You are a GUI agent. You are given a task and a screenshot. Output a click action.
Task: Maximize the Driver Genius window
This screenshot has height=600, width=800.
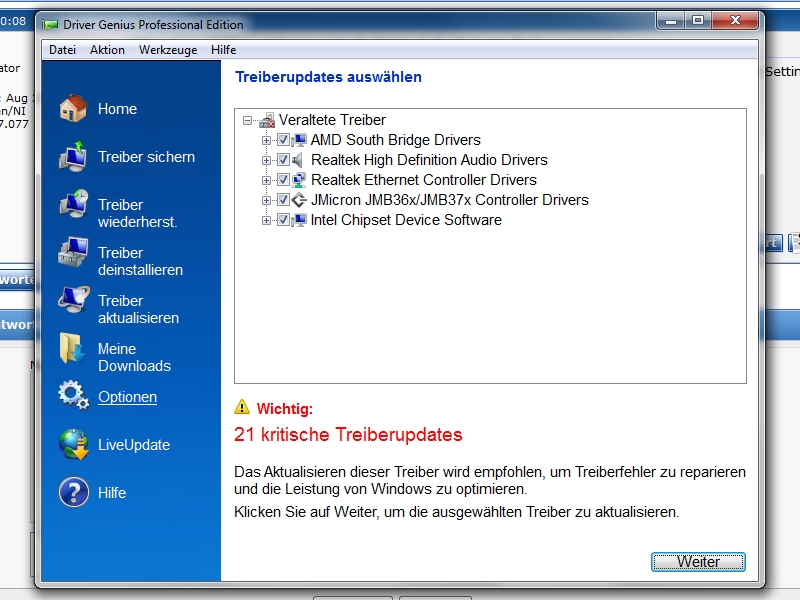tap(698, 21)
